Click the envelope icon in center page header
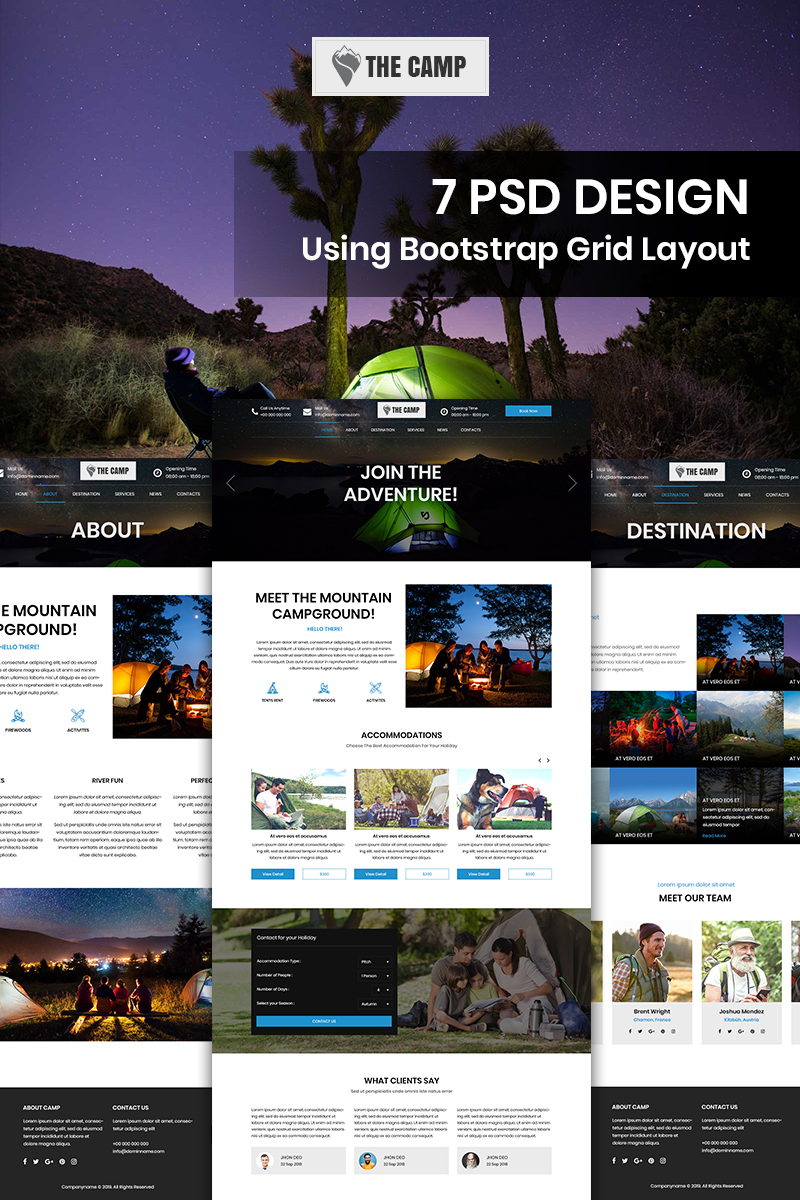 [308, 411]
